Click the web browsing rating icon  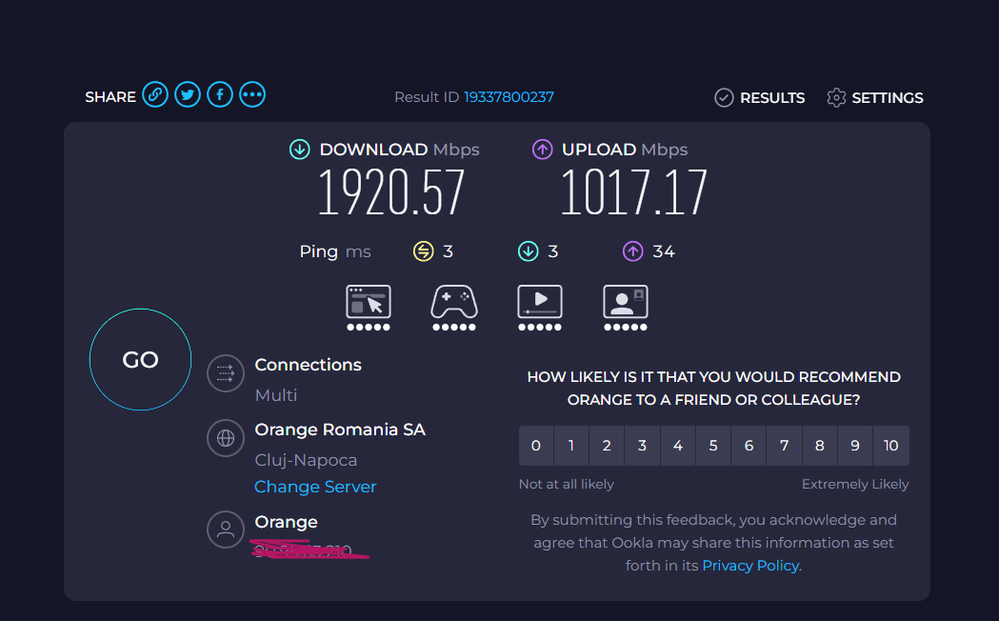pos(368,308)
